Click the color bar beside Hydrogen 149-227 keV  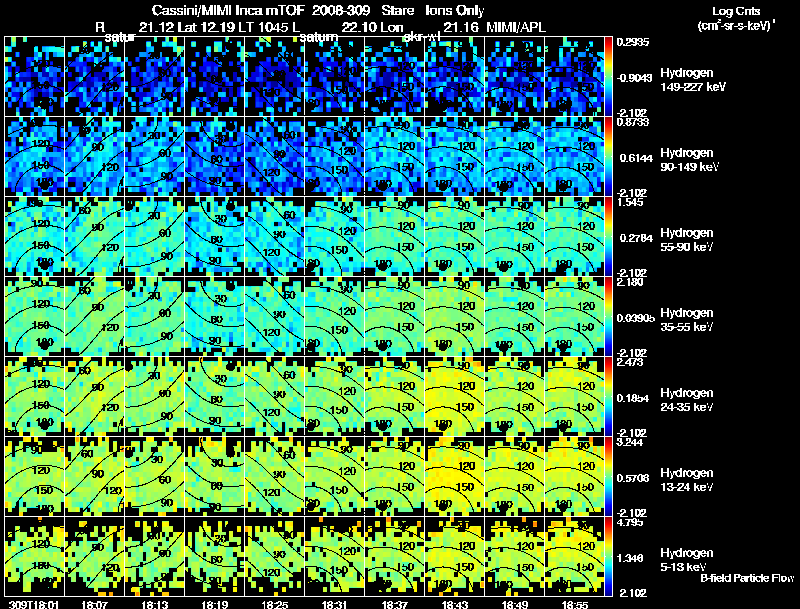[608, 77]
